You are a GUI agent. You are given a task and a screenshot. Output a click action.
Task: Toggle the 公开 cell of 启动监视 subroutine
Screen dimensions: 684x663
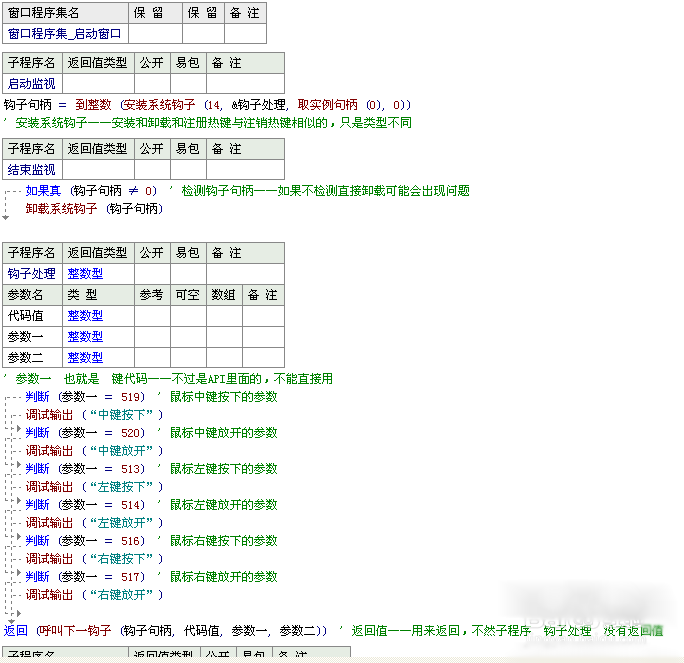[x=152, y=84]
